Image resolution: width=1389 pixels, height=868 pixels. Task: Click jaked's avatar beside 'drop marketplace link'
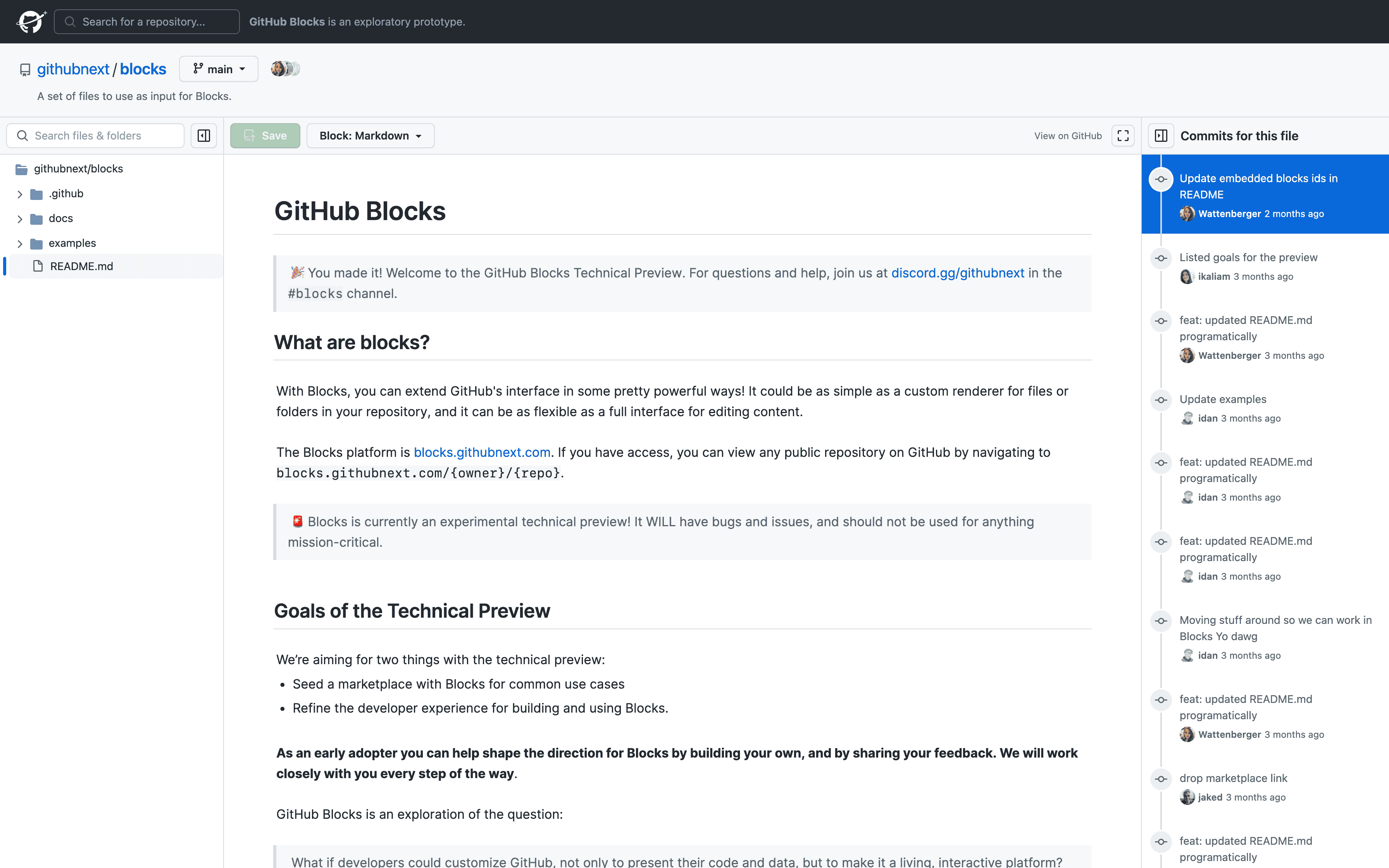(x=1187, y=797)
